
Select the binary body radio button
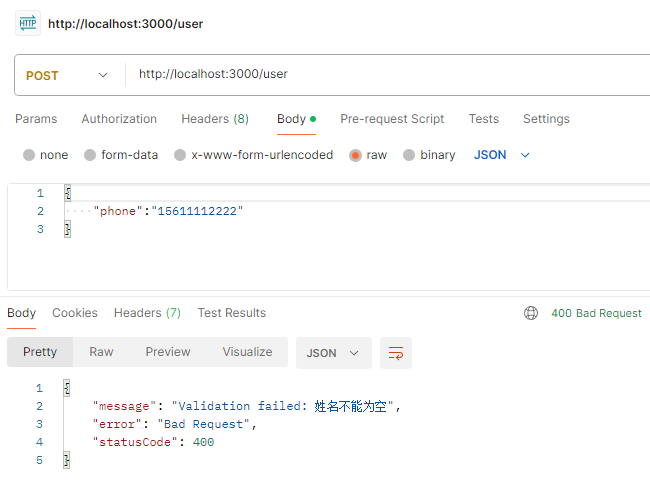coord(409,155)
